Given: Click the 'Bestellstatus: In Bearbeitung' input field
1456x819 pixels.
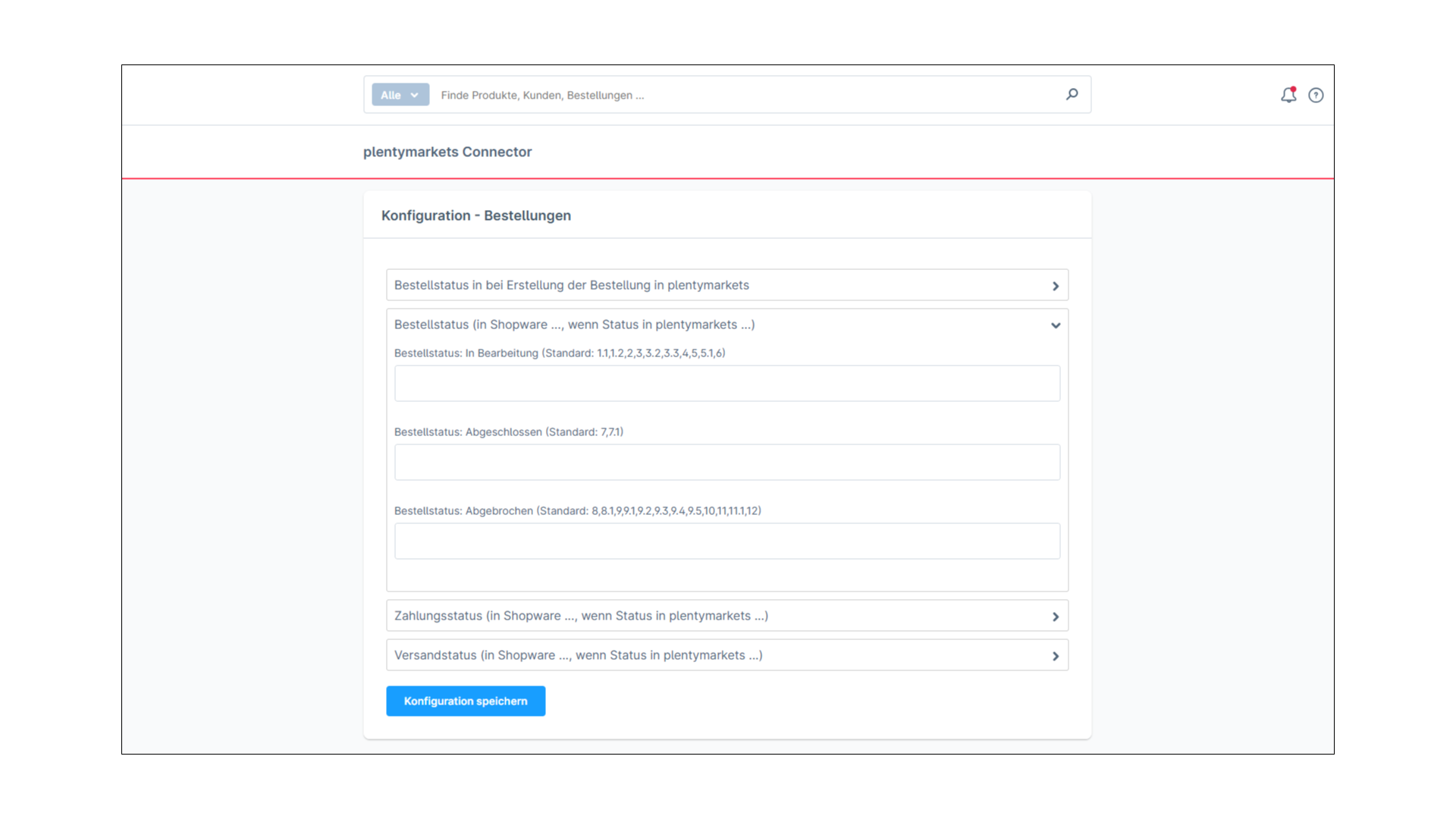Looking at the screenshot, I should click(x=727, y=384).
